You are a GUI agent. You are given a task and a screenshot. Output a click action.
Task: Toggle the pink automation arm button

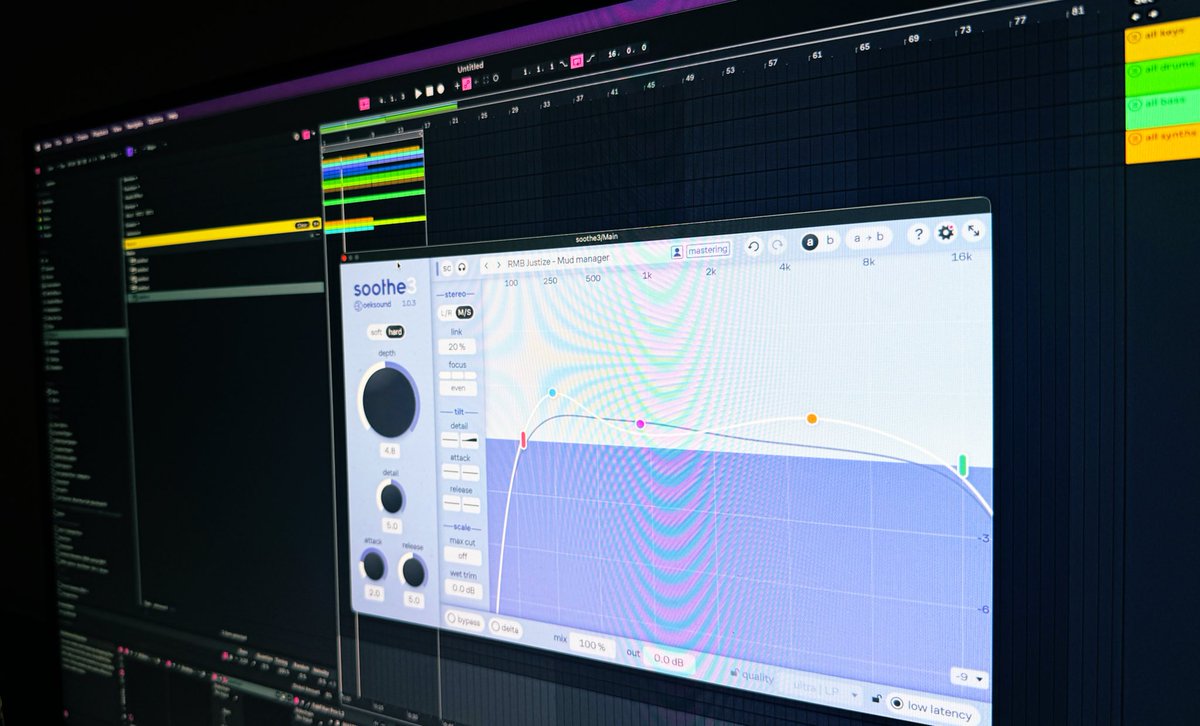coord(467,83)
